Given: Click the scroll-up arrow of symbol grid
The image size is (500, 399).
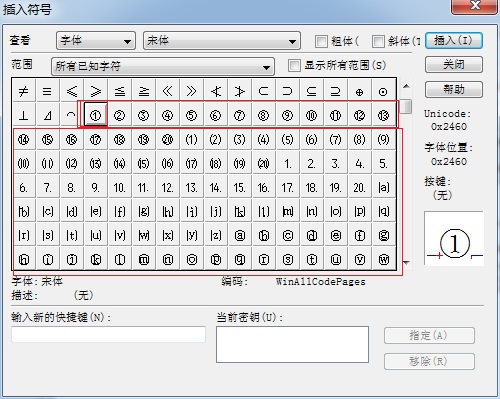Looking at the screenshot, I should click(406, 86).
